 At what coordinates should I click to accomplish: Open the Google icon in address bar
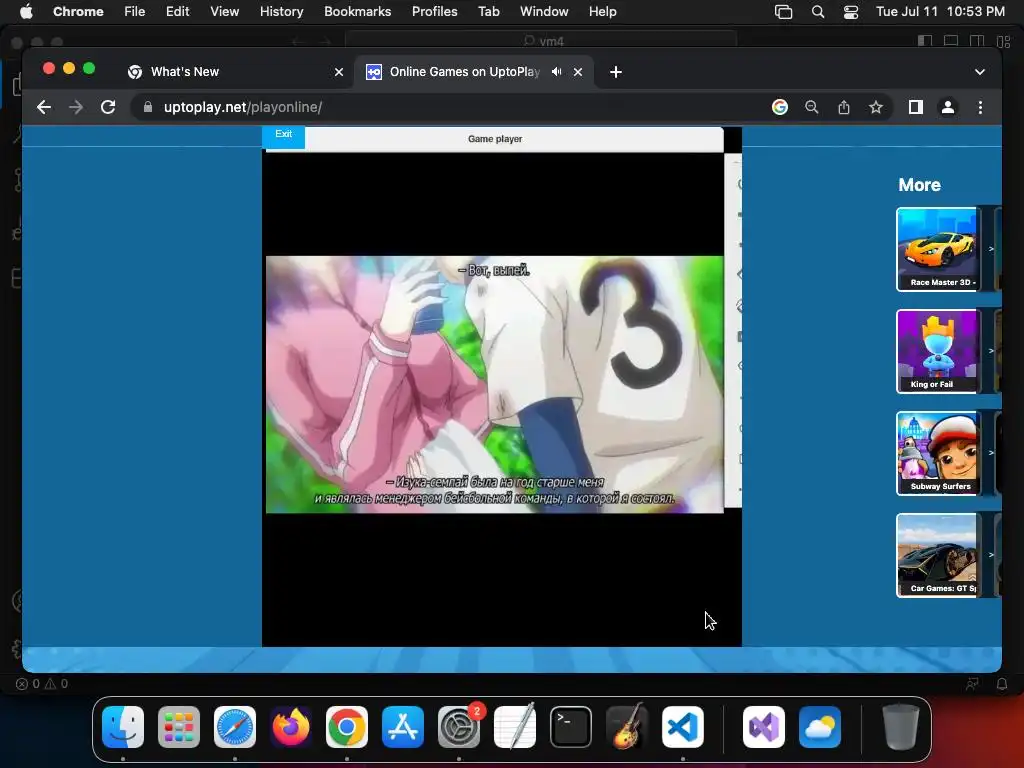780,107
